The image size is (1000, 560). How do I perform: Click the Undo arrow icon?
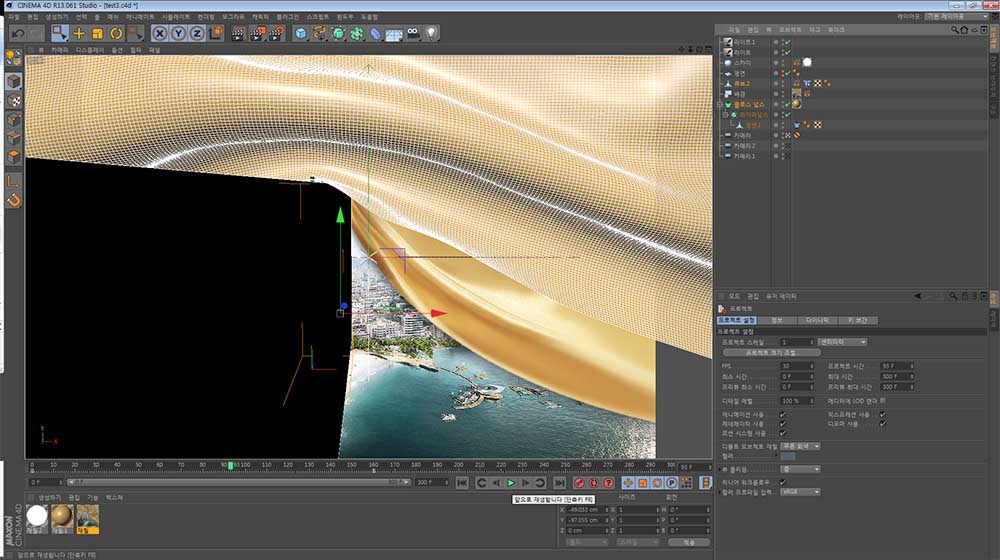click(18, 33)
